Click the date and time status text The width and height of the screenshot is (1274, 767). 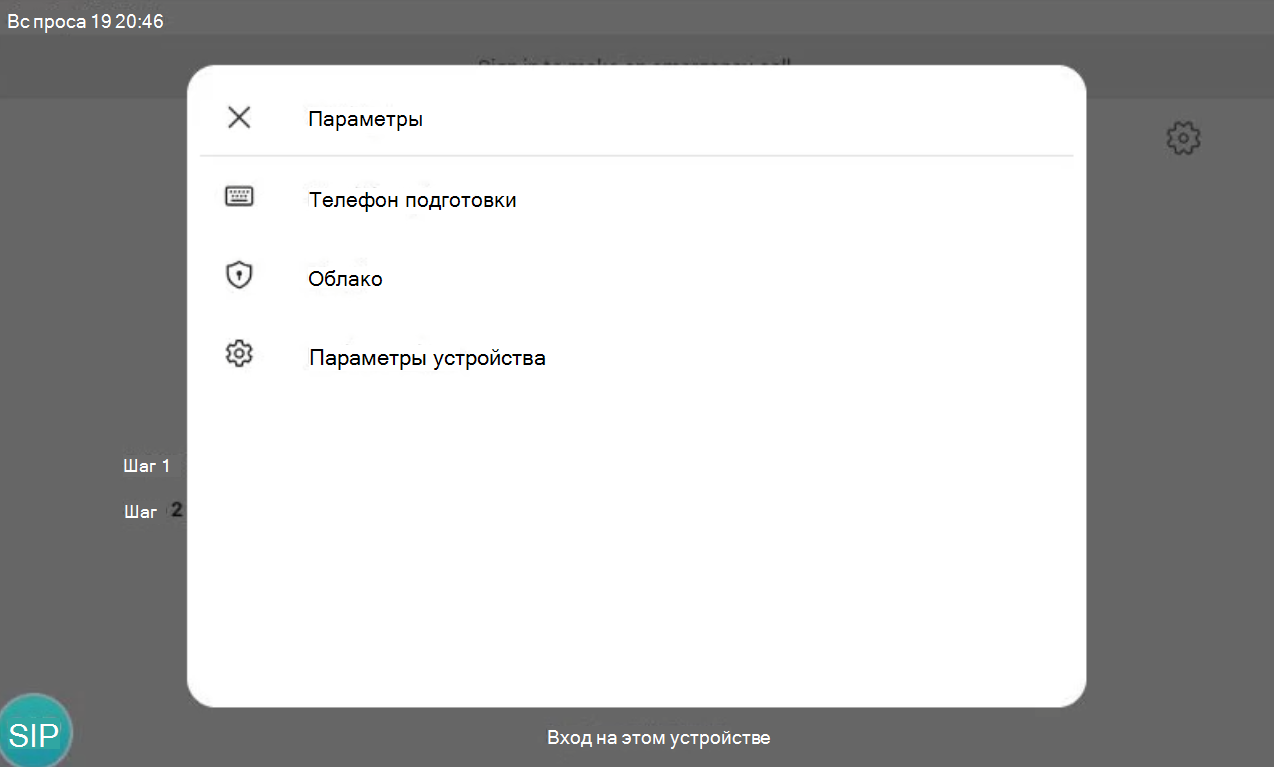pyautogui.click(x=85, y=22)
